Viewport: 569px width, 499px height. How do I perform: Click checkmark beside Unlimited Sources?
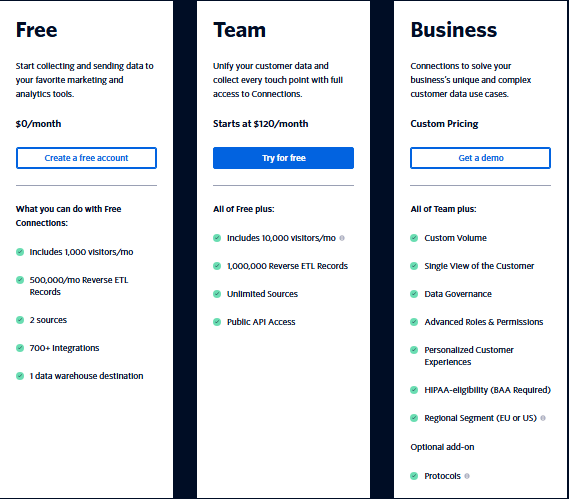click(217, 294)
